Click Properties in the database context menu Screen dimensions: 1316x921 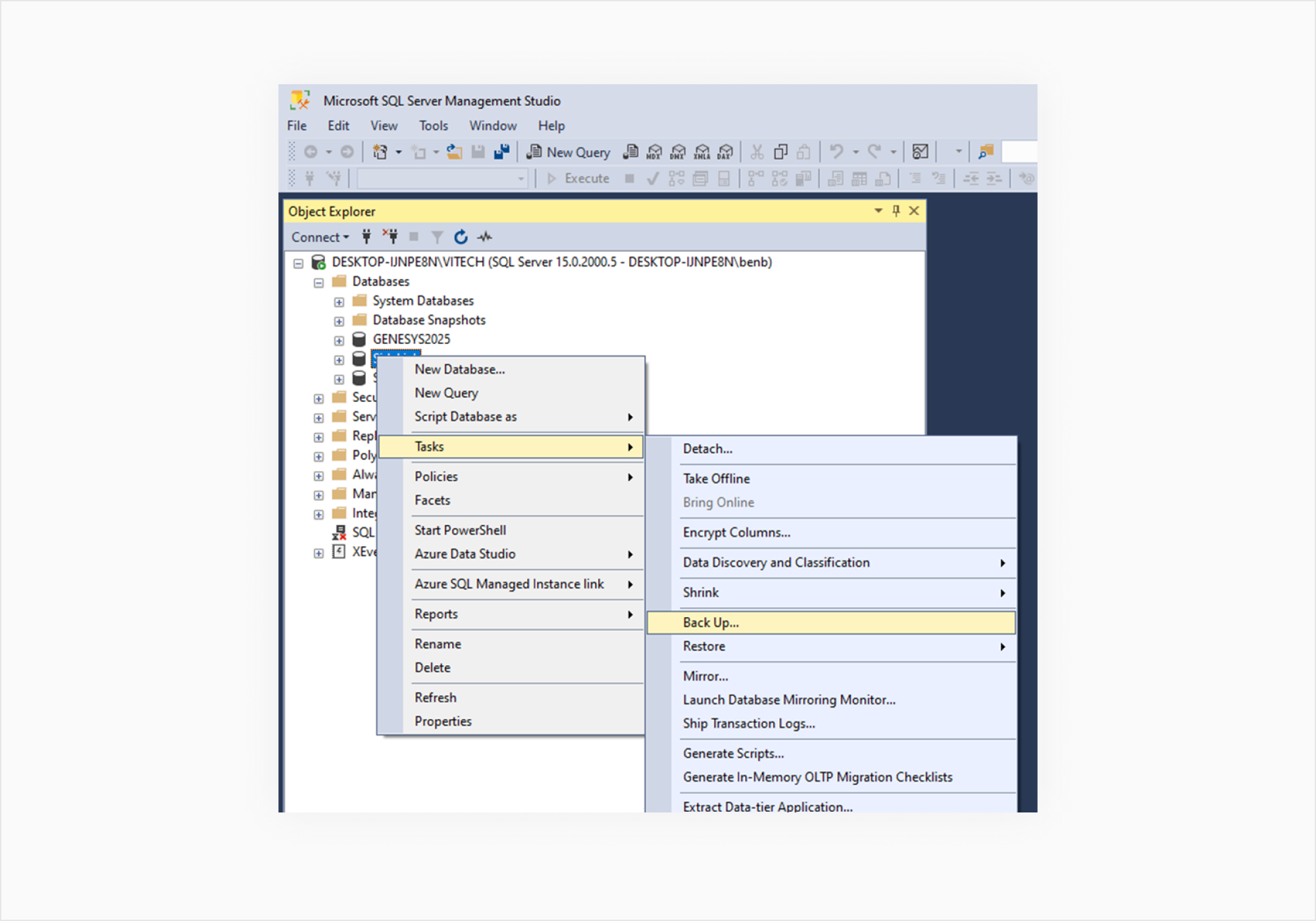tap(443, 721)
